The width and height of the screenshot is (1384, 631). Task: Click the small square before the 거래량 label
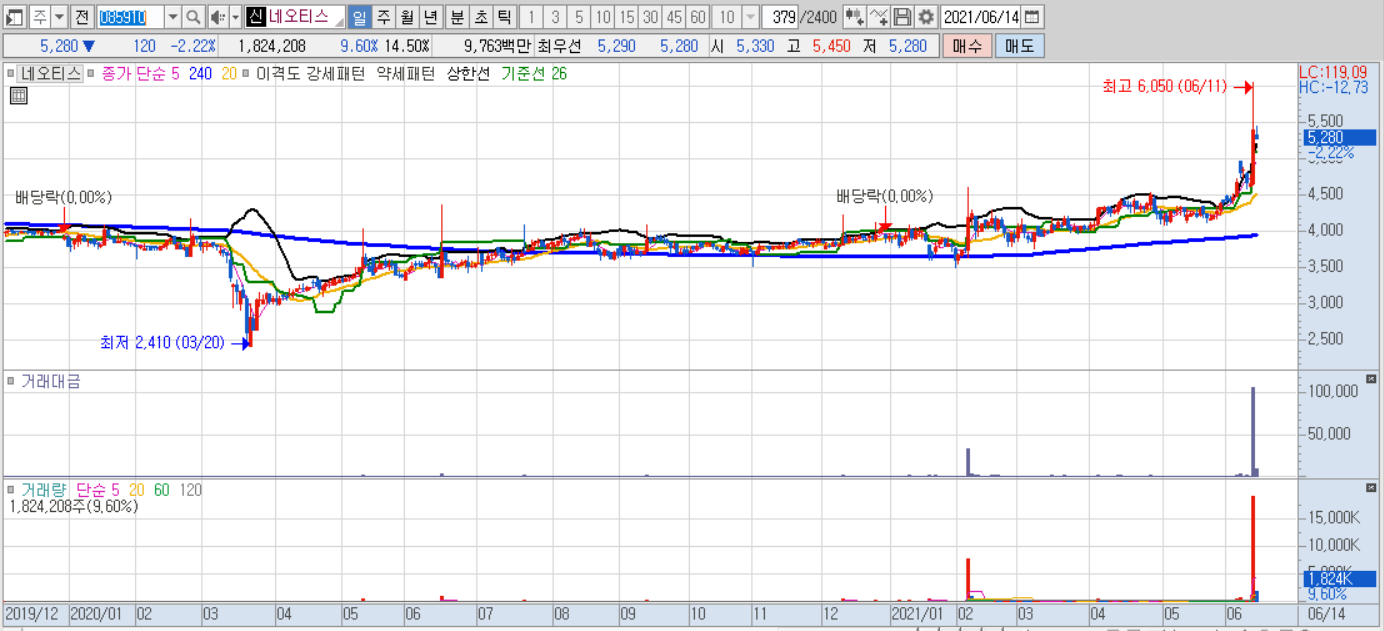click(12, 489)
